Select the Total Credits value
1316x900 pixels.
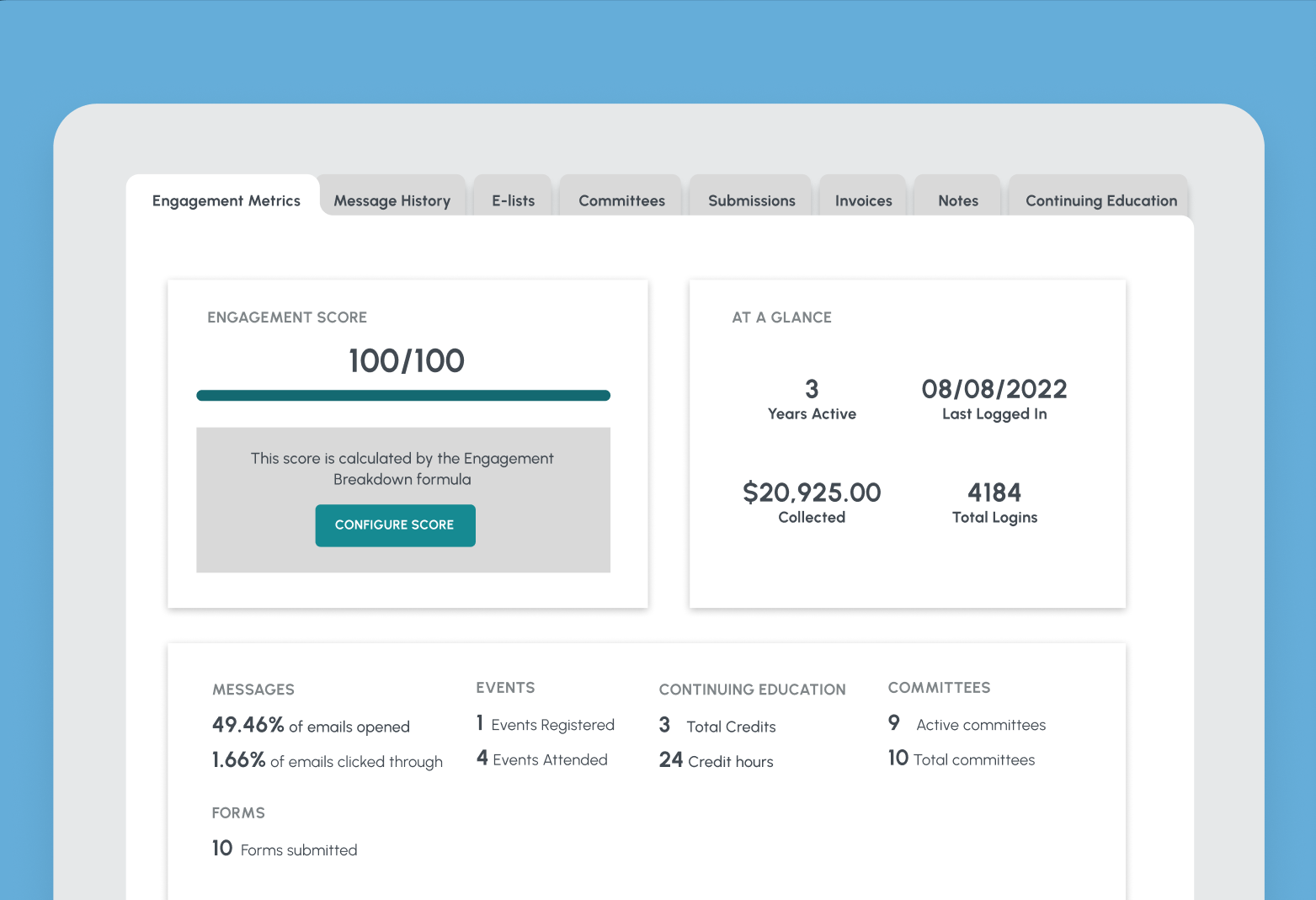point(664,725)
